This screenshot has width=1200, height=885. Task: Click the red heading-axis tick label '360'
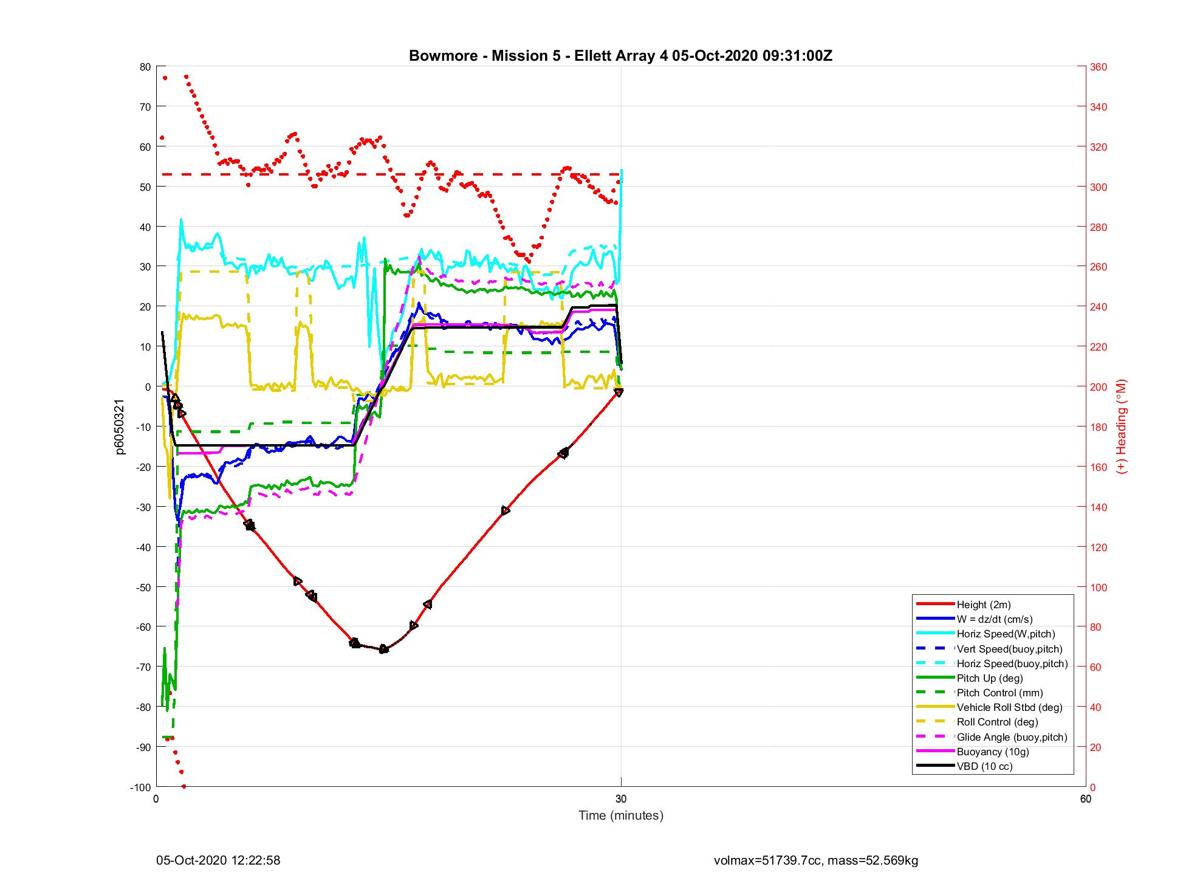[x=1098, y=67]
